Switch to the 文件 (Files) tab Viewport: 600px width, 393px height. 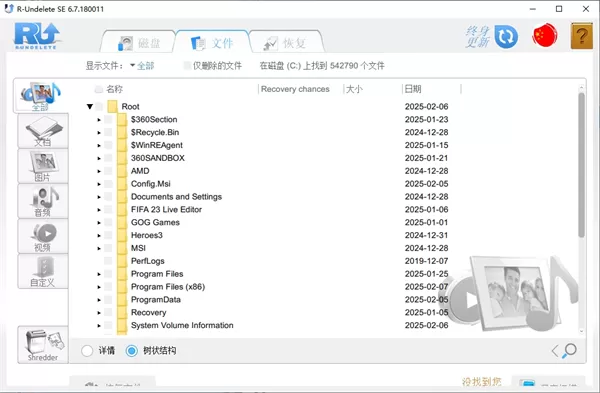point(212,42)
